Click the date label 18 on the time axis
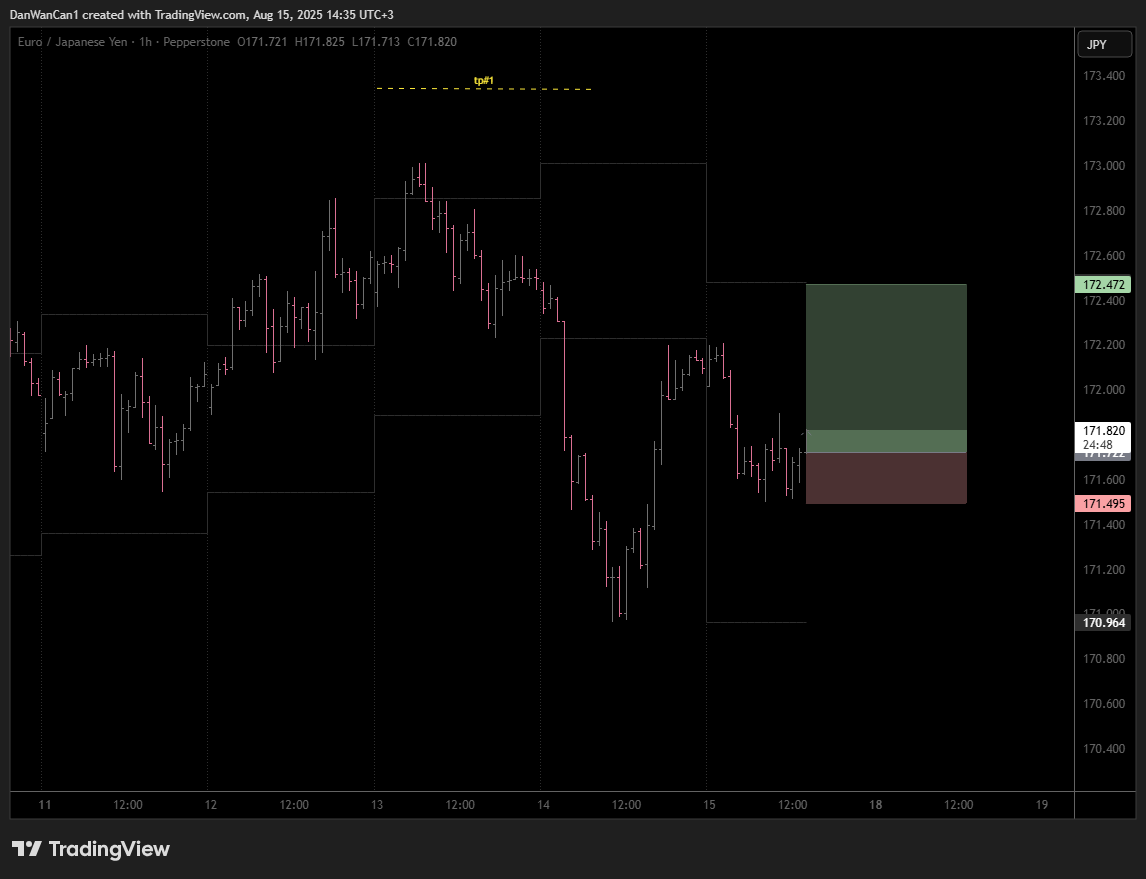 (876, 804)
